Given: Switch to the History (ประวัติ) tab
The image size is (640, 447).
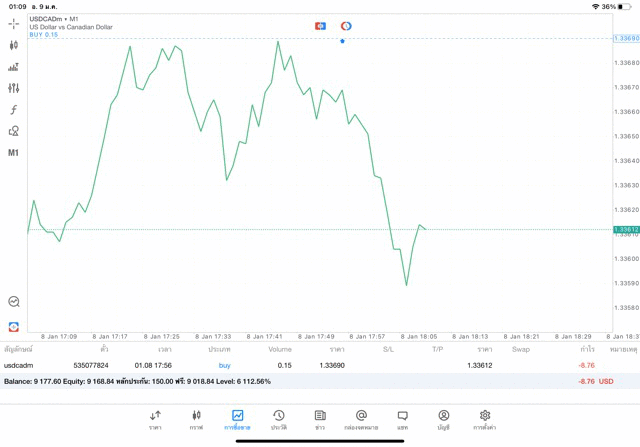Looking at the screenshot, I should coord(278,419).
